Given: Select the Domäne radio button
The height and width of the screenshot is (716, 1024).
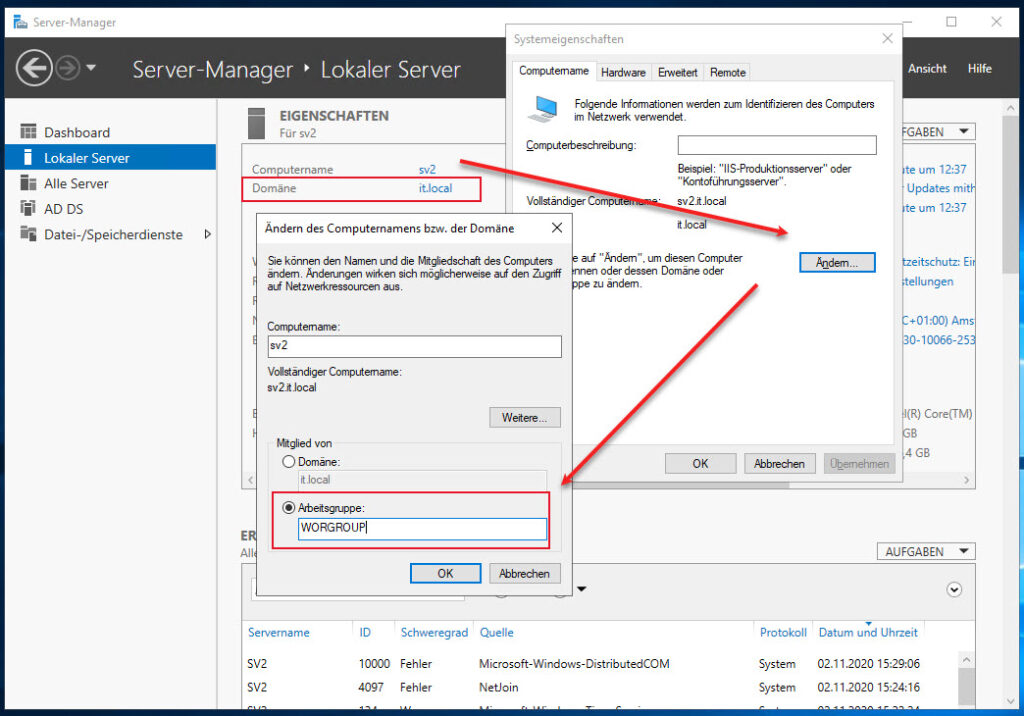Looking at the screenshot, I should (x=289, y=462).
